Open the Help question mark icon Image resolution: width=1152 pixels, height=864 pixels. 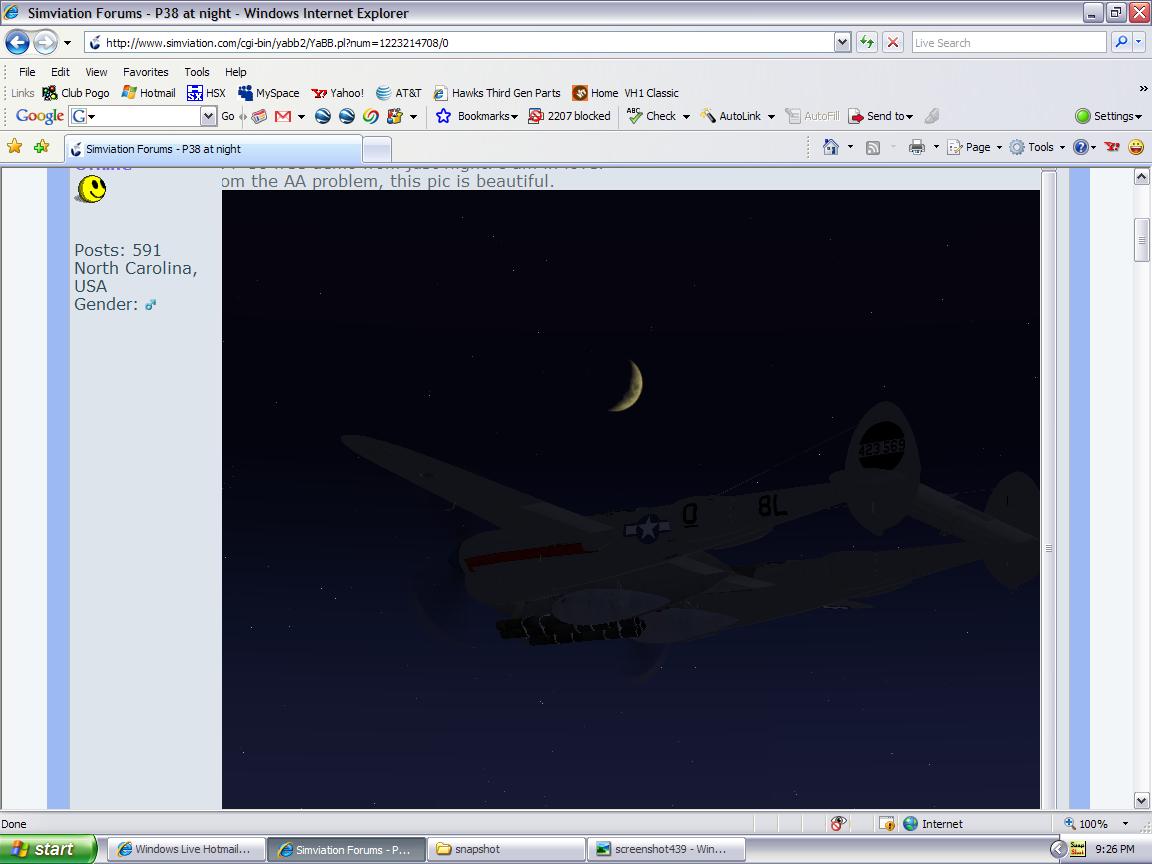point(1080,147)
